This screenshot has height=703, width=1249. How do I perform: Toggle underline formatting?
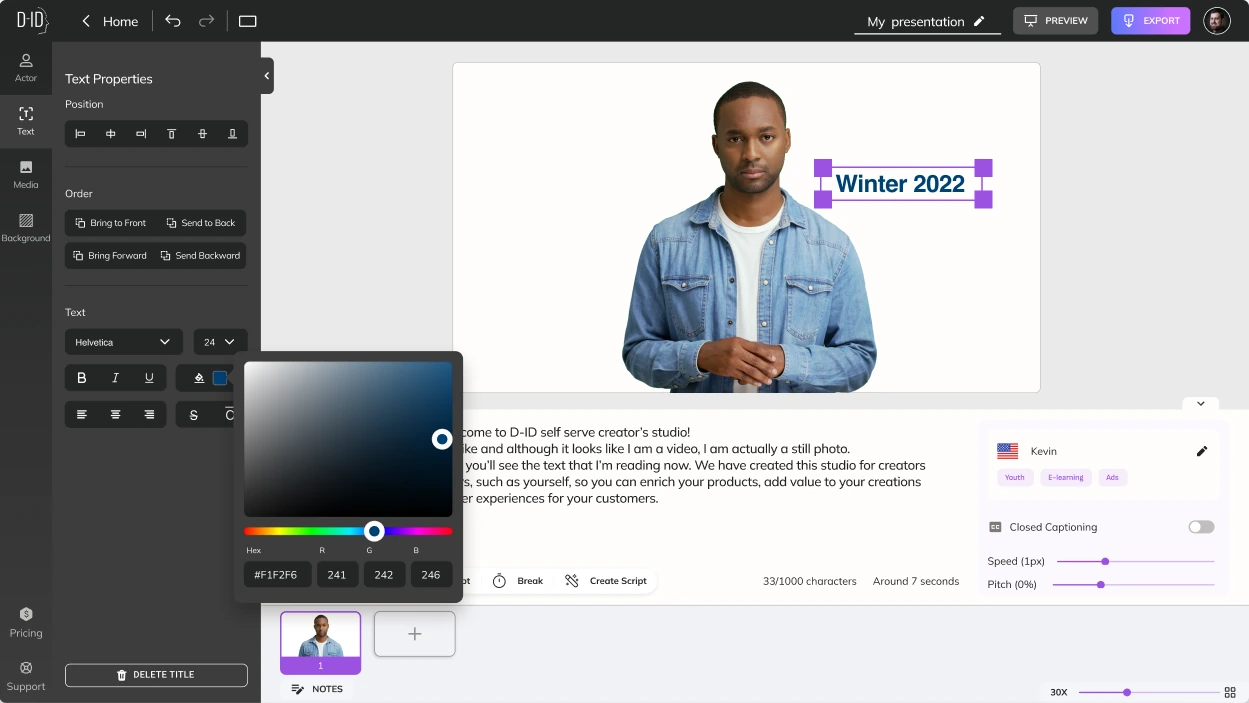click(x=149, y=378)
